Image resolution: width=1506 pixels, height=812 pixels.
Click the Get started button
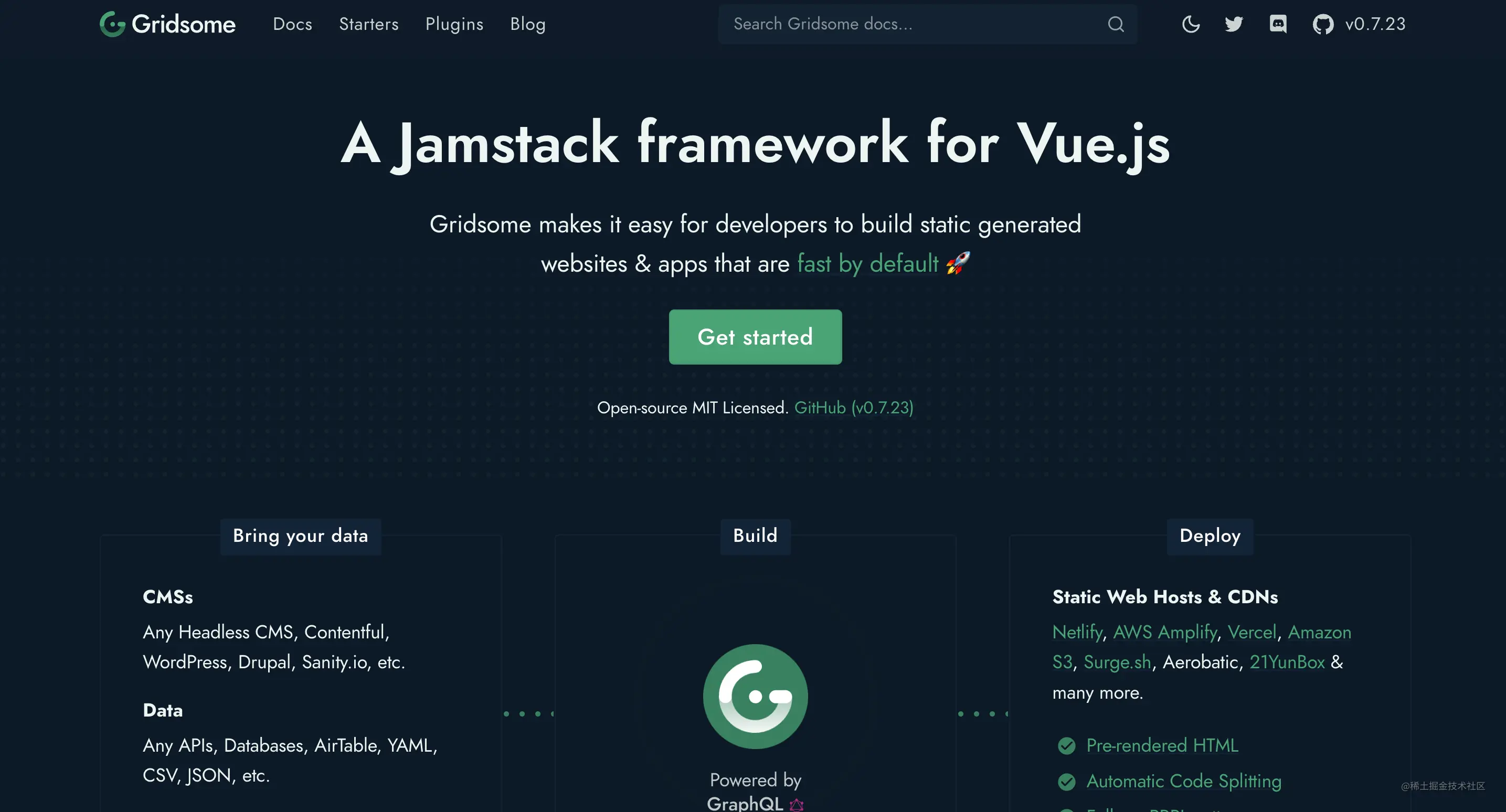tap(755, 336)
